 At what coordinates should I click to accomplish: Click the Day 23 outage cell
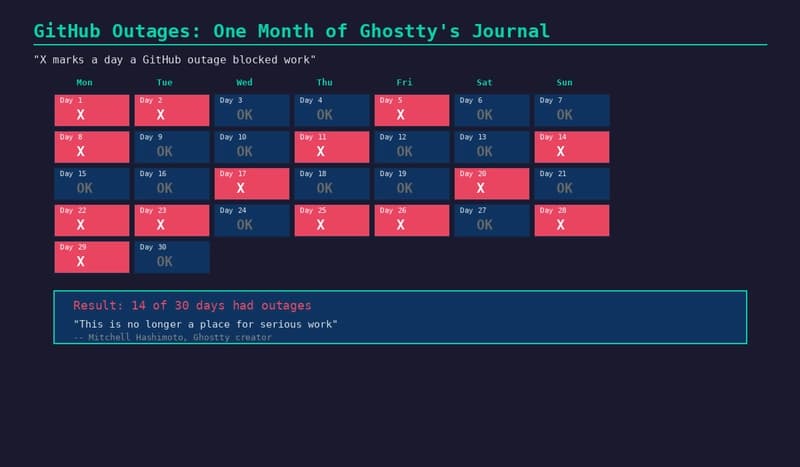coord(172,220)
